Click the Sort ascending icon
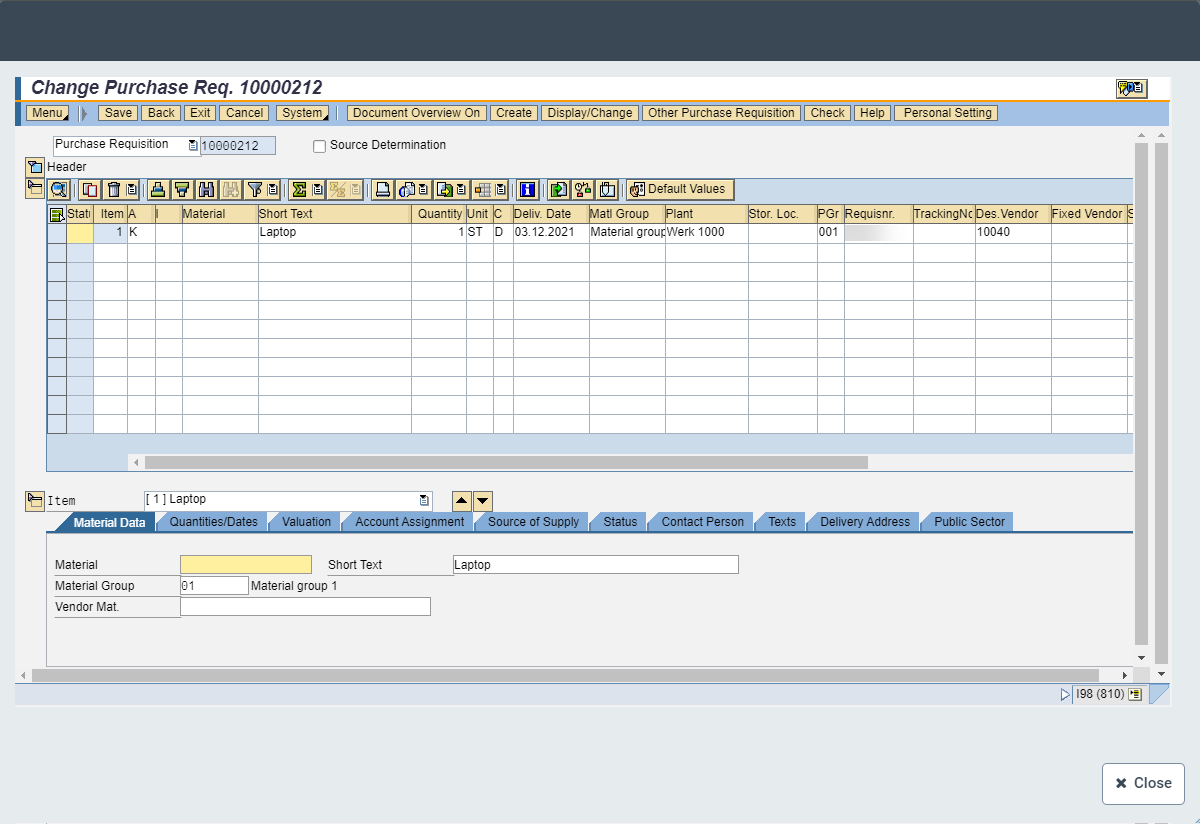The height and width of the screenshot is (824, 1200). (x=157, y=189)
